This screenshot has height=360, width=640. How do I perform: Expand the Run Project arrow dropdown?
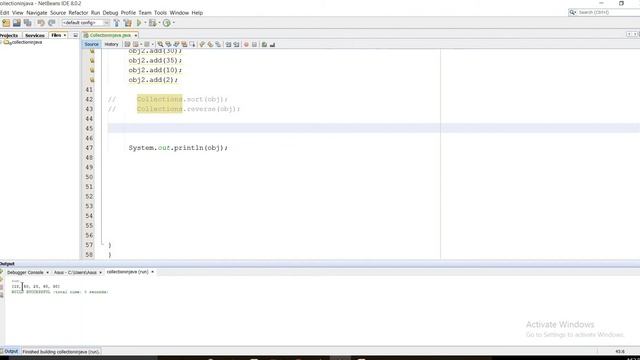click(145, 23)
